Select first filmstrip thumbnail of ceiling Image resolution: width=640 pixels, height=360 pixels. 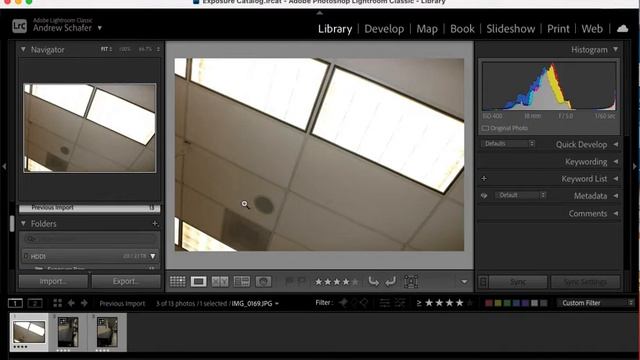pos(29,332)
